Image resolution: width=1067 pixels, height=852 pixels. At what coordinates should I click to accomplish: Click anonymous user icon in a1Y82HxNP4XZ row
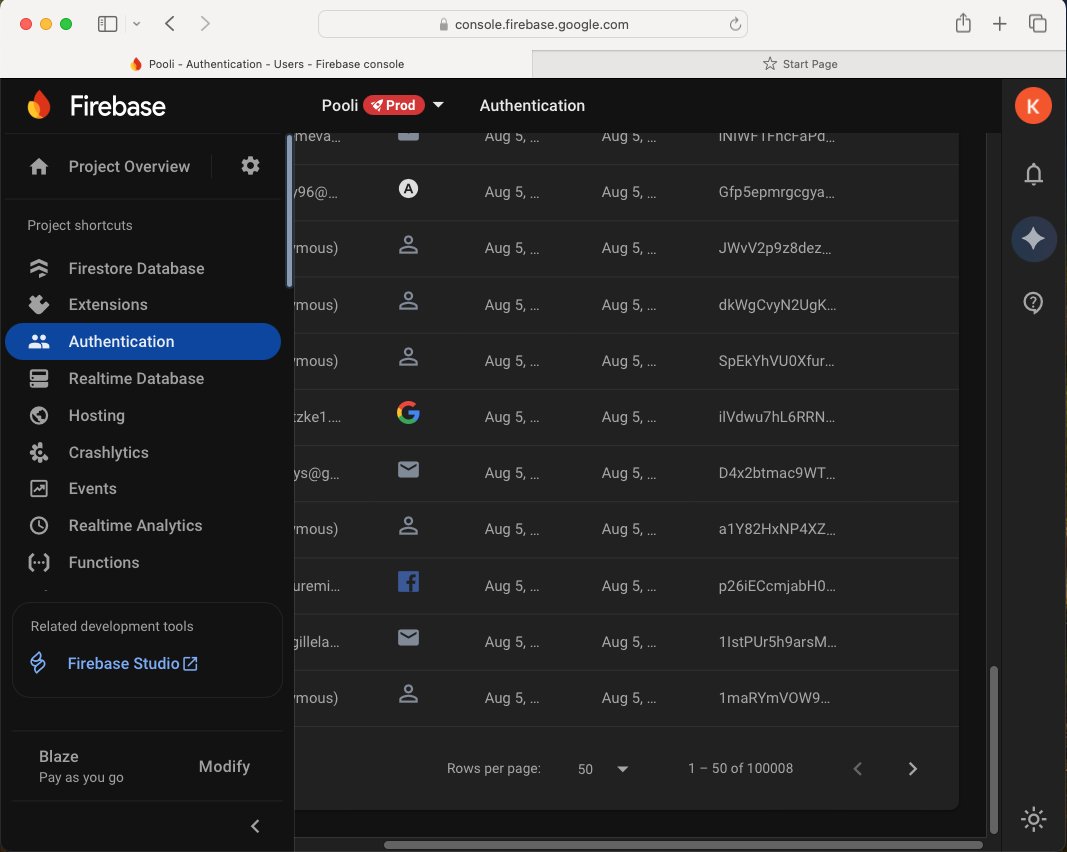point(408,525)
